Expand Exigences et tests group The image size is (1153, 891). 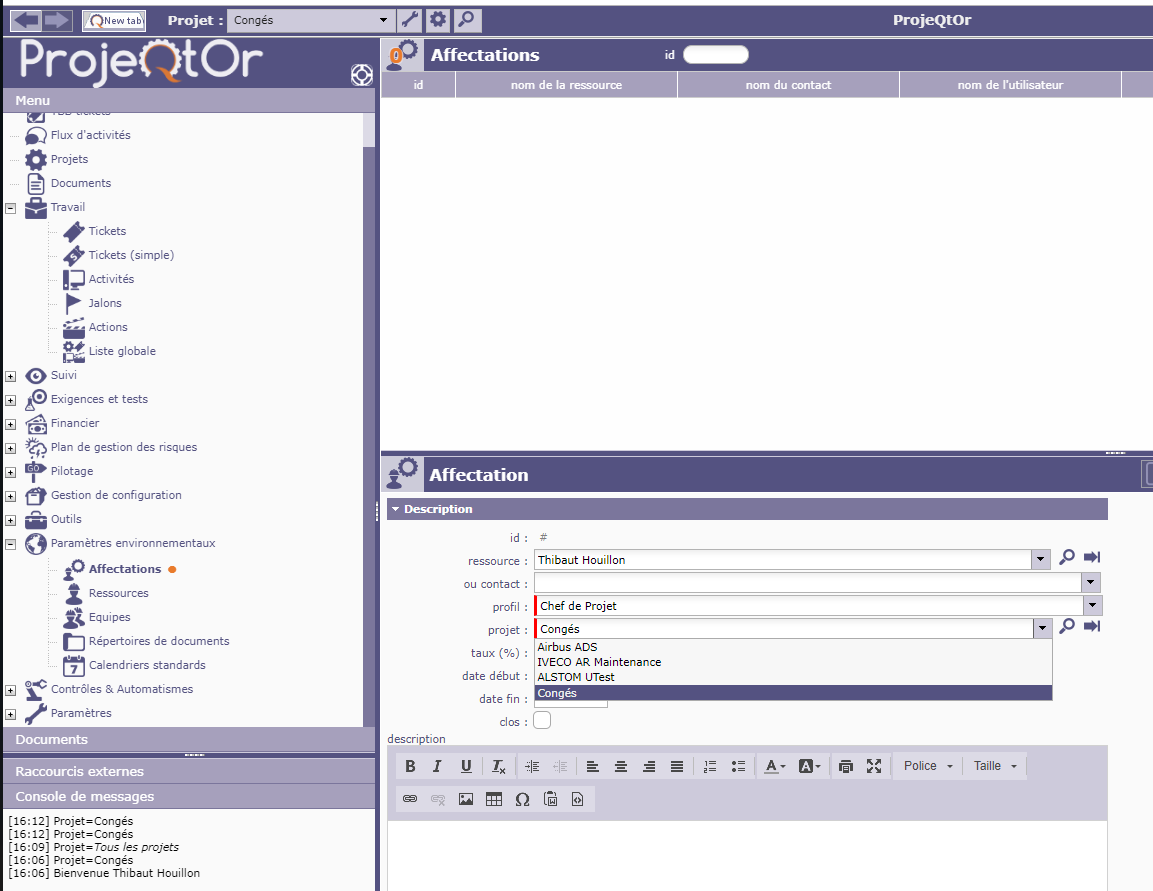(x=11, y=401)
